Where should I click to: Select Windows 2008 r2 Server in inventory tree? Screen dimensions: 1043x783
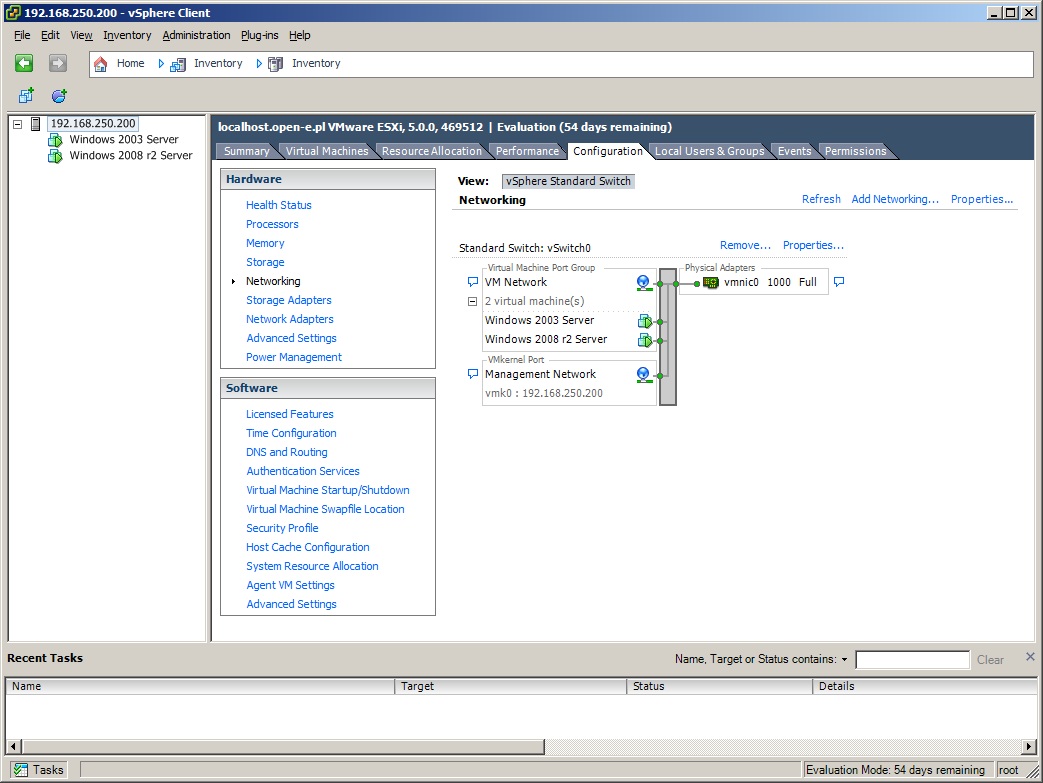(131, 156)
